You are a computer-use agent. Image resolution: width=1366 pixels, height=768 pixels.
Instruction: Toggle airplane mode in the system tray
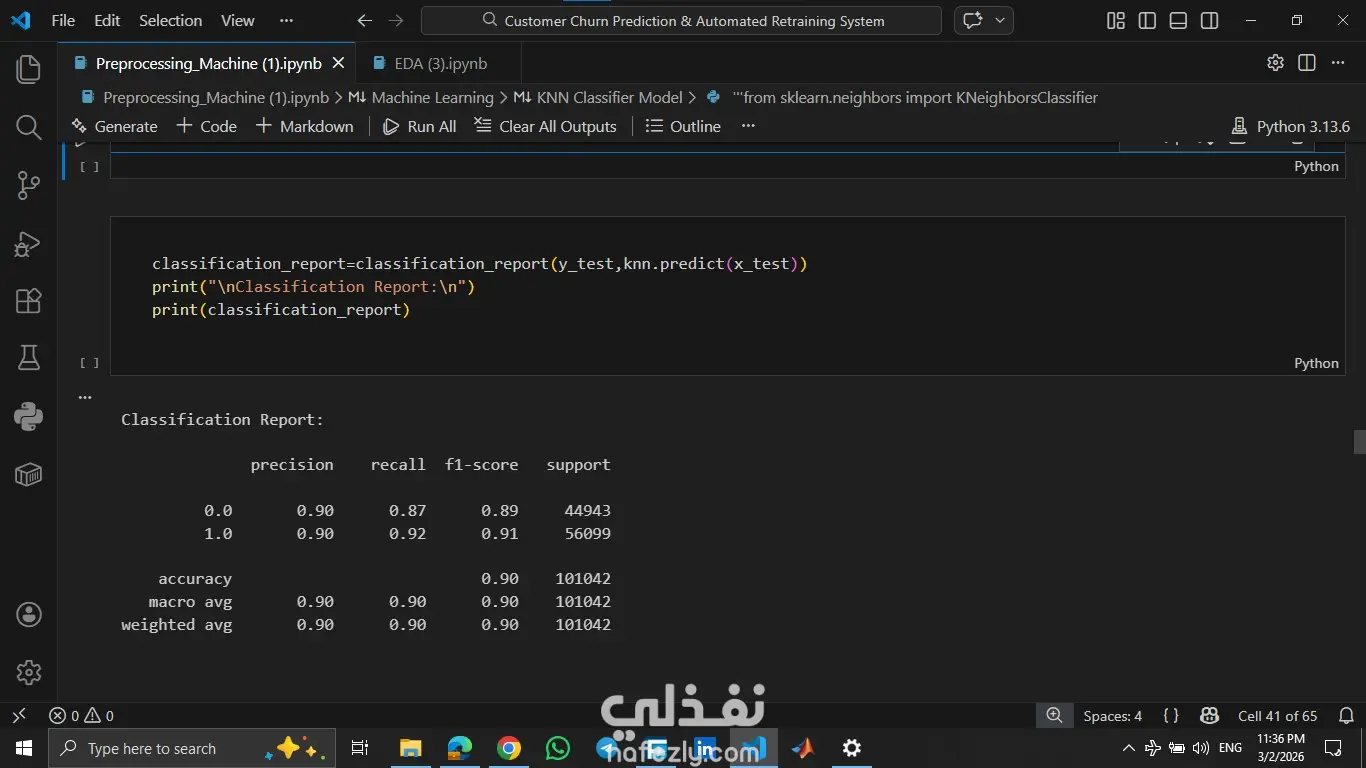[x=1153, y=748]
